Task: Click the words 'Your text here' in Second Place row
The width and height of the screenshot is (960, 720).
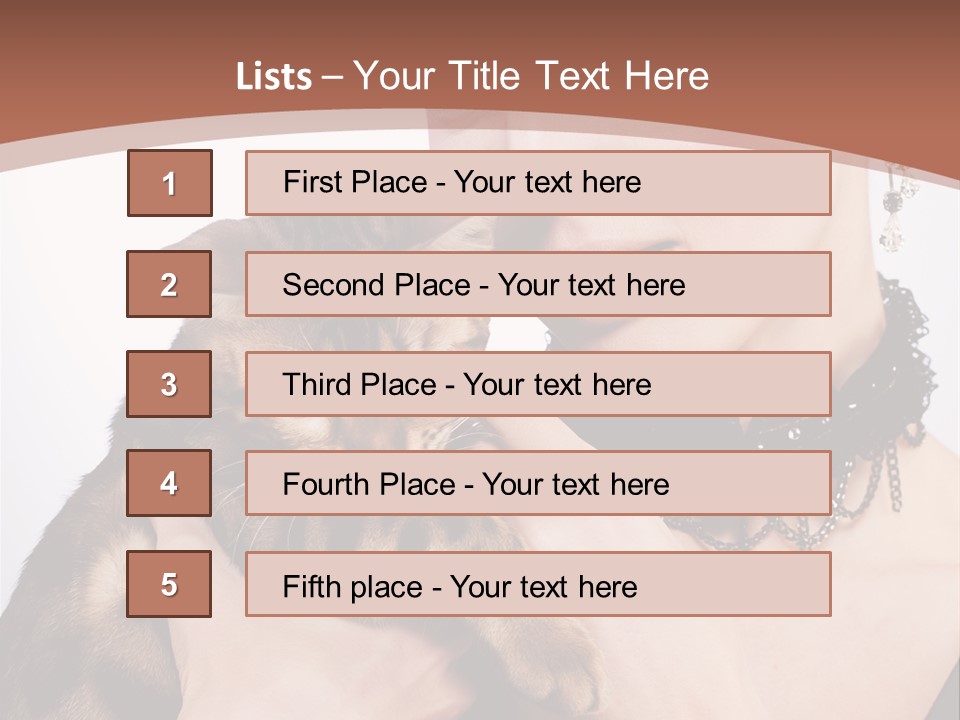Action: point(591,285)
